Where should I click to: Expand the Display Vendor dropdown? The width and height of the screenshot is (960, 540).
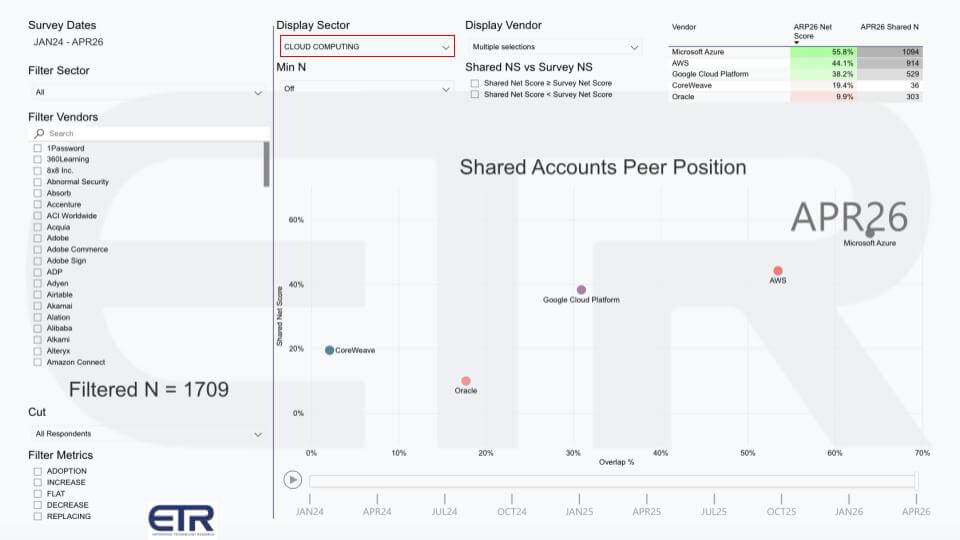553,47
